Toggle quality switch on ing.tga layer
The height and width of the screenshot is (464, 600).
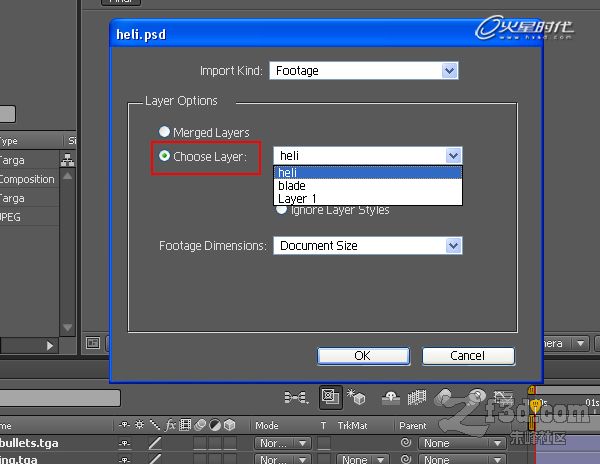coord(155,459)
